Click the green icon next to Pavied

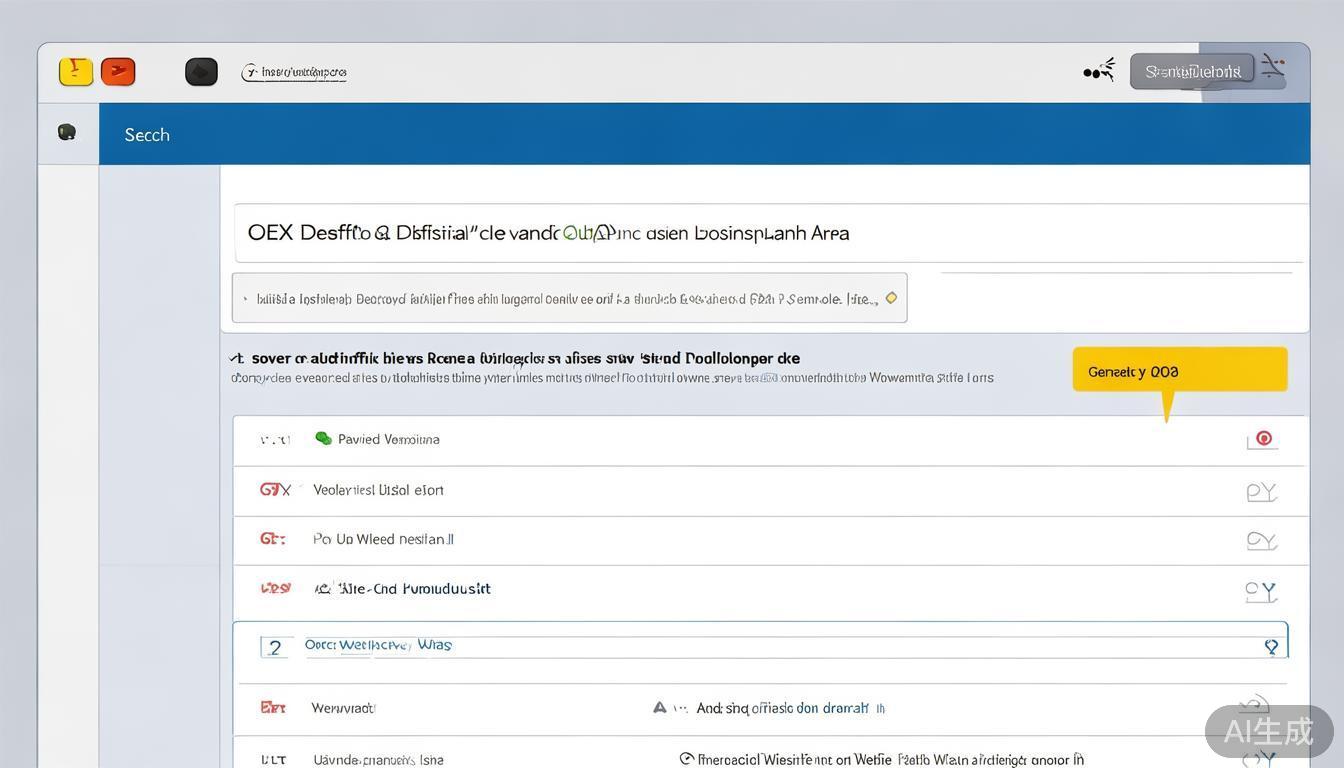(323, 438)
